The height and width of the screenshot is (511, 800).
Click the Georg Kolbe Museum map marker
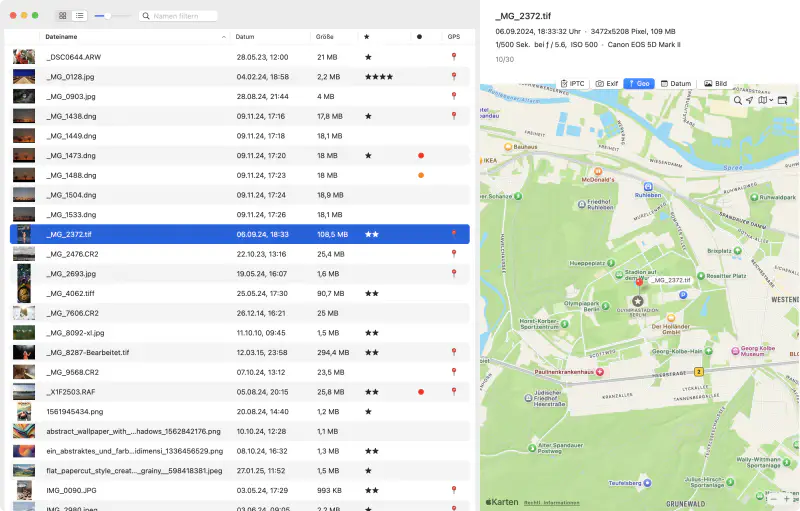pyautogui.click(x=735, y=351)
